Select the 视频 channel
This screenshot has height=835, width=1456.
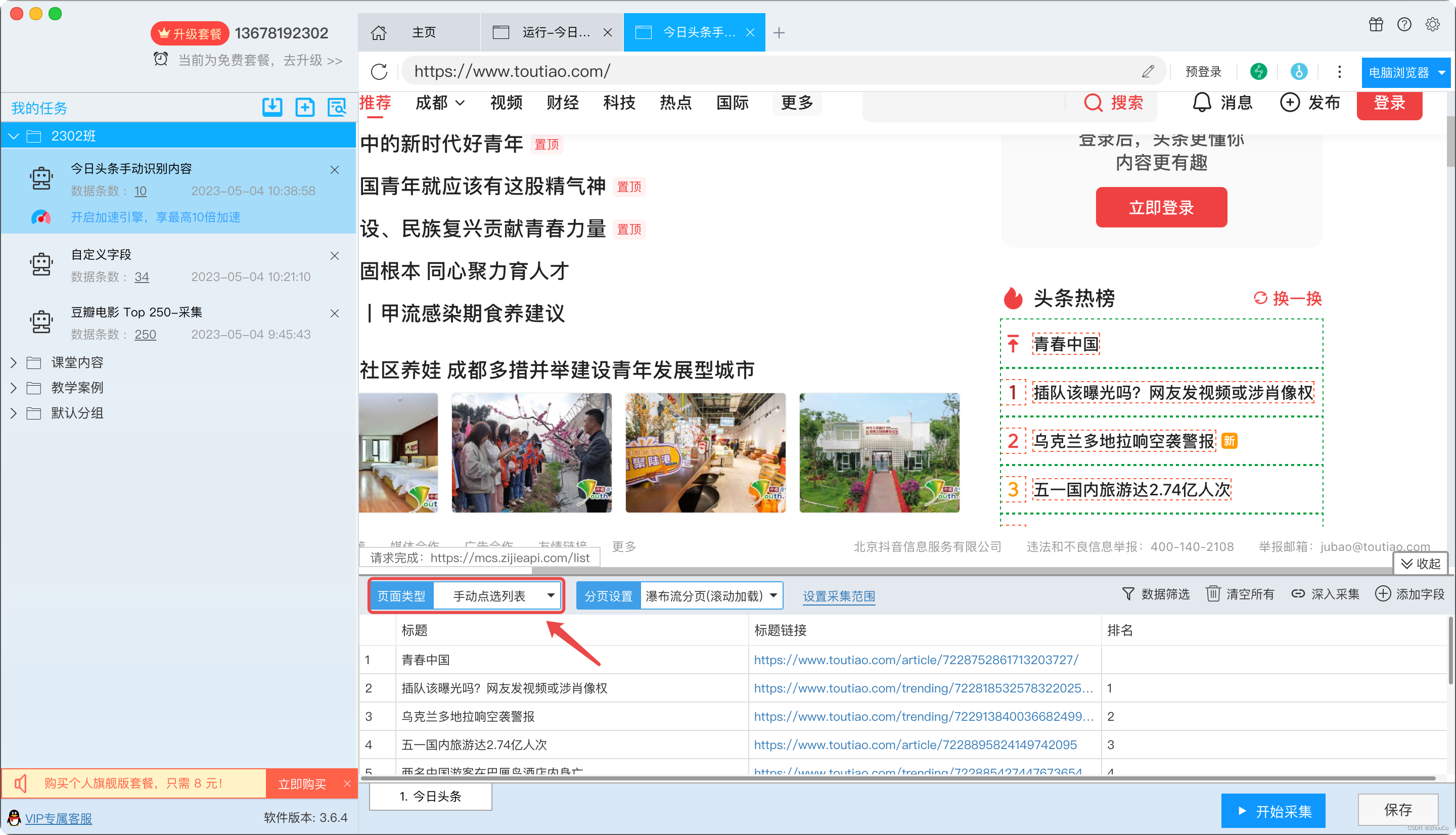[506, 103]
